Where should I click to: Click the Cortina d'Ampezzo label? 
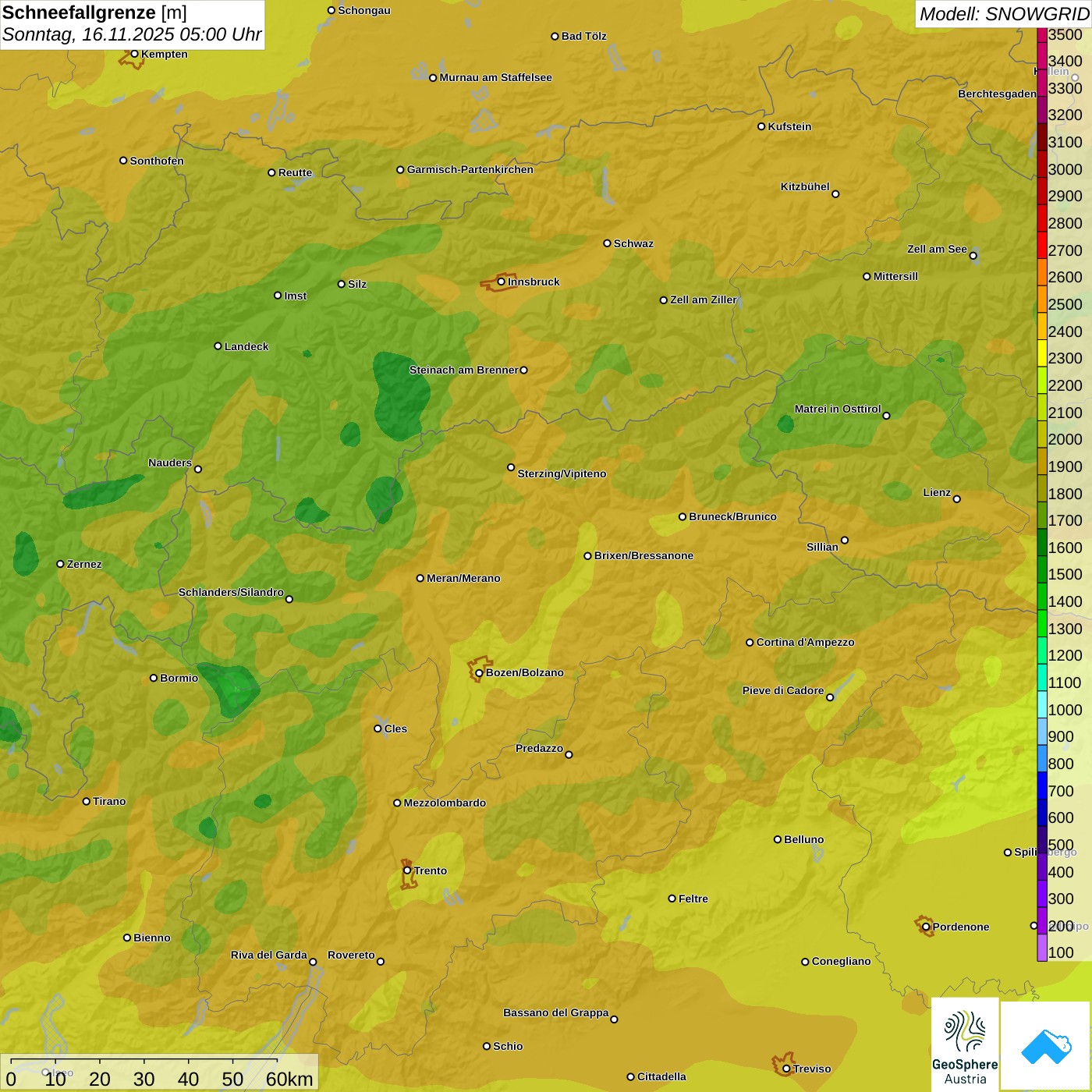click(806, 642)
